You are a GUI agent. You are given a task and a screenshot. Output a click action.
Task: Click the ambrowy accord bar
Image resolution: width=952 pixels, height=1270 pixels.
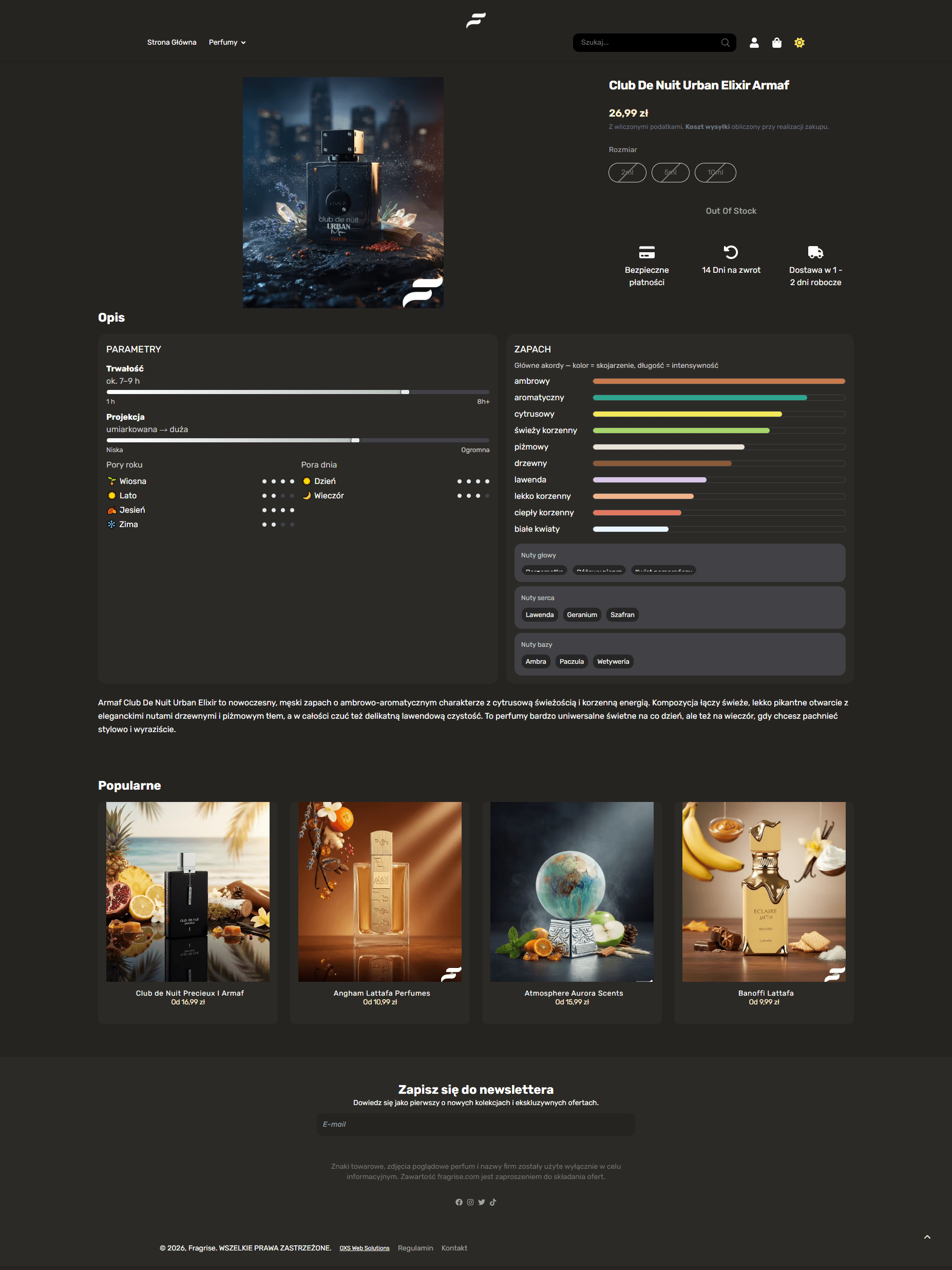(718, 381)
